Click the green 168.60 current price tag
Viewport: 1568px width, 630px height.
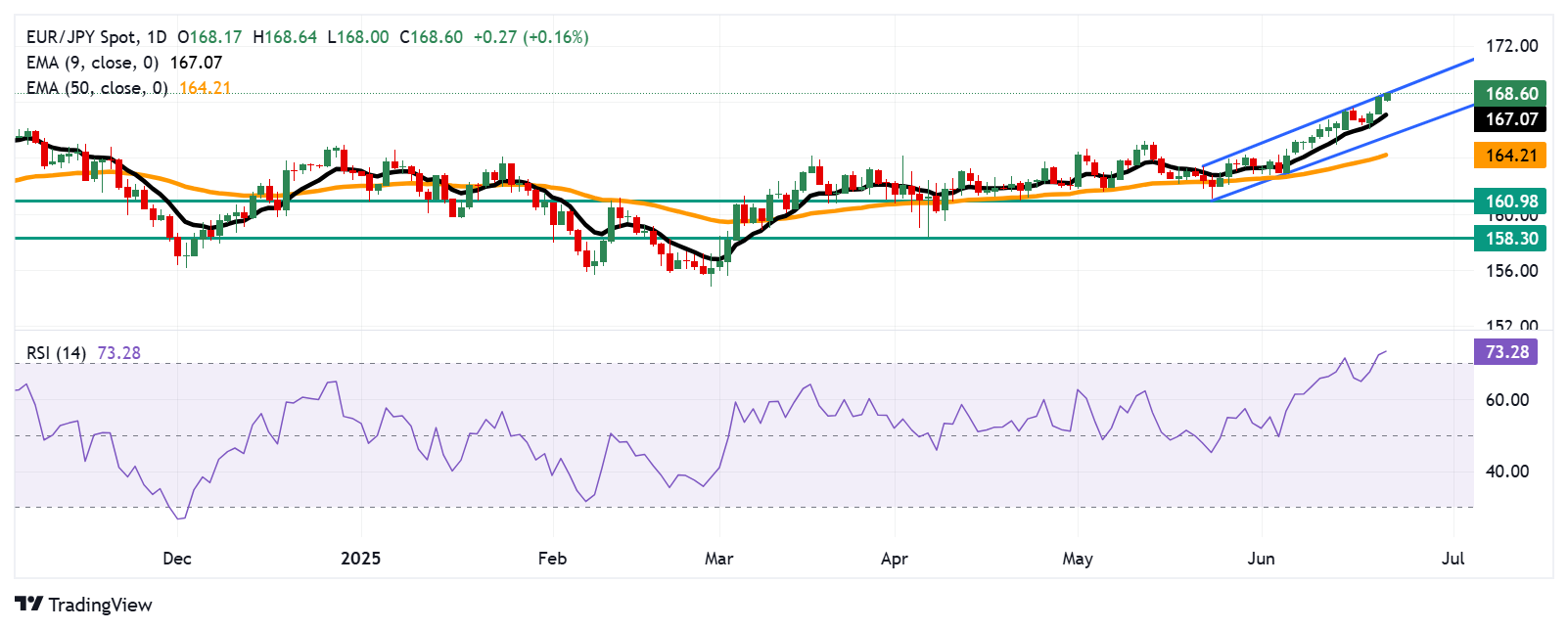click(x=1511, y=94)
